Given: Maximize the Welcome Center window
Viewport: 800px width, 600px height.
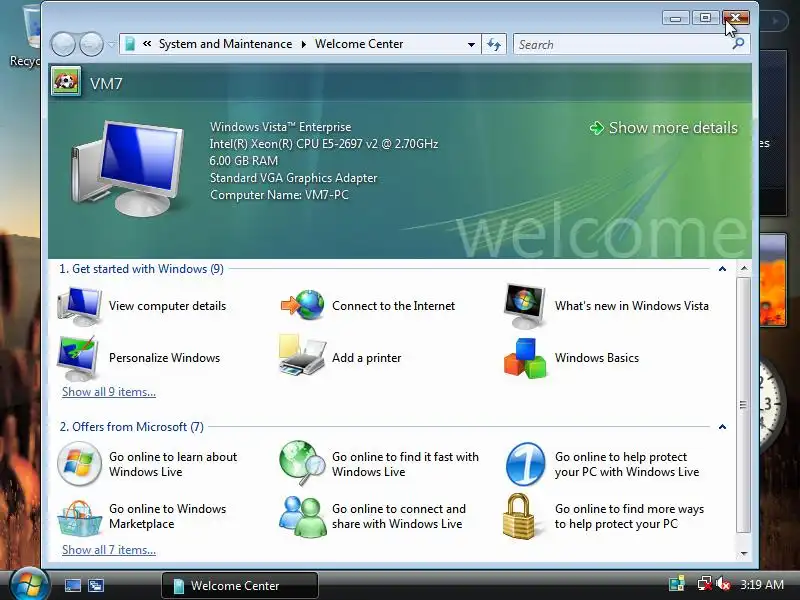Looking at the screenshot, I should tap(705, 18).
